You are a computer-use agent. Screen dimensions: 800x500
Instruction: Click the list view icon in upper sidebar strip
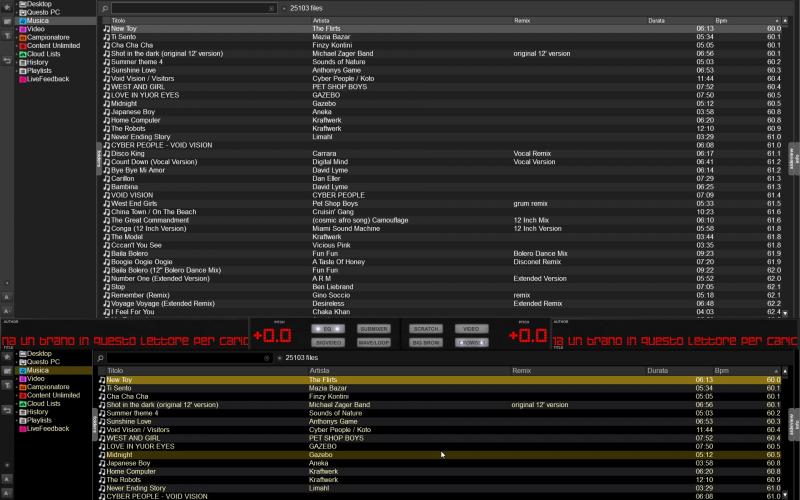[7, 21]
